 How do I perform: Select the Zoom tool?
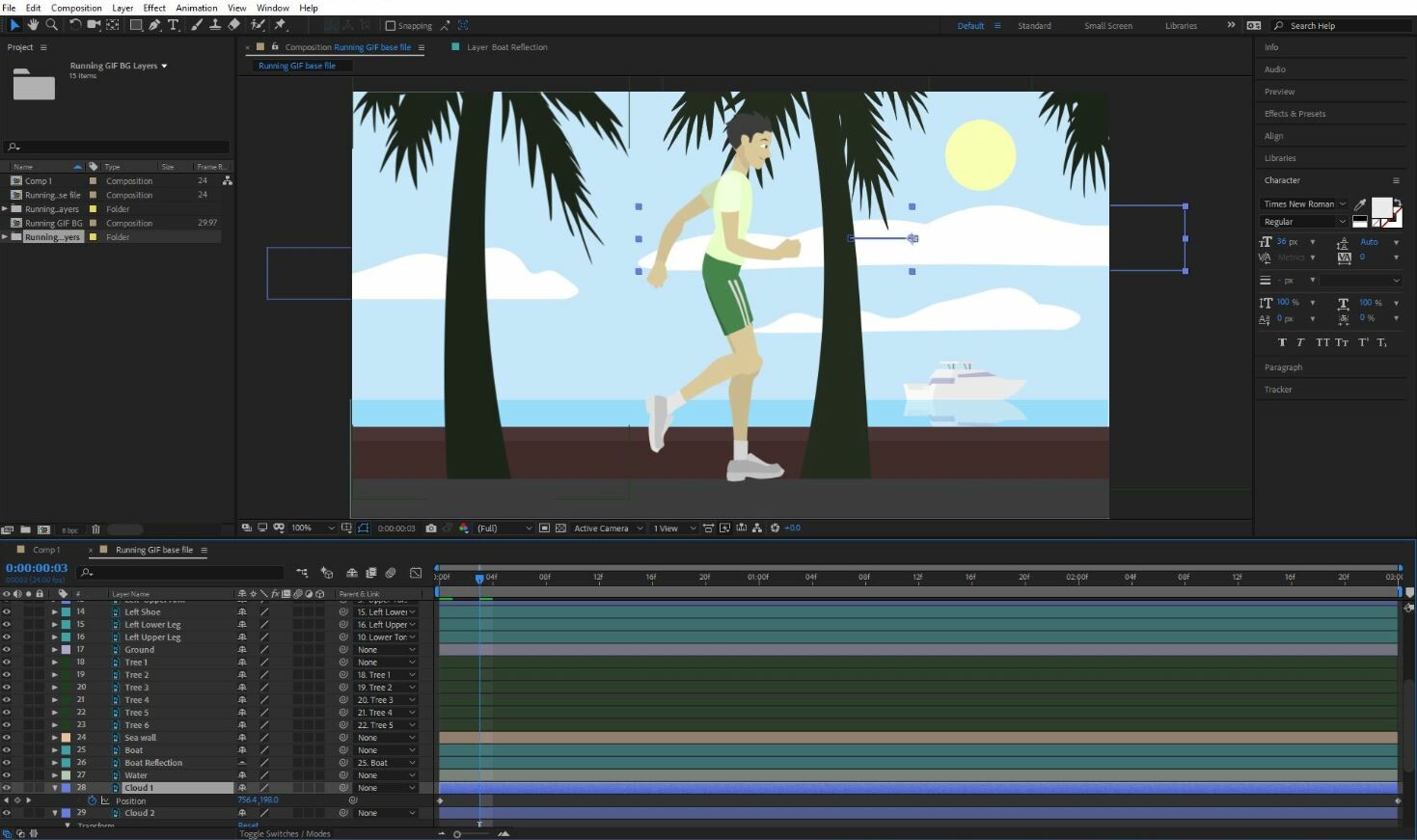52,25
